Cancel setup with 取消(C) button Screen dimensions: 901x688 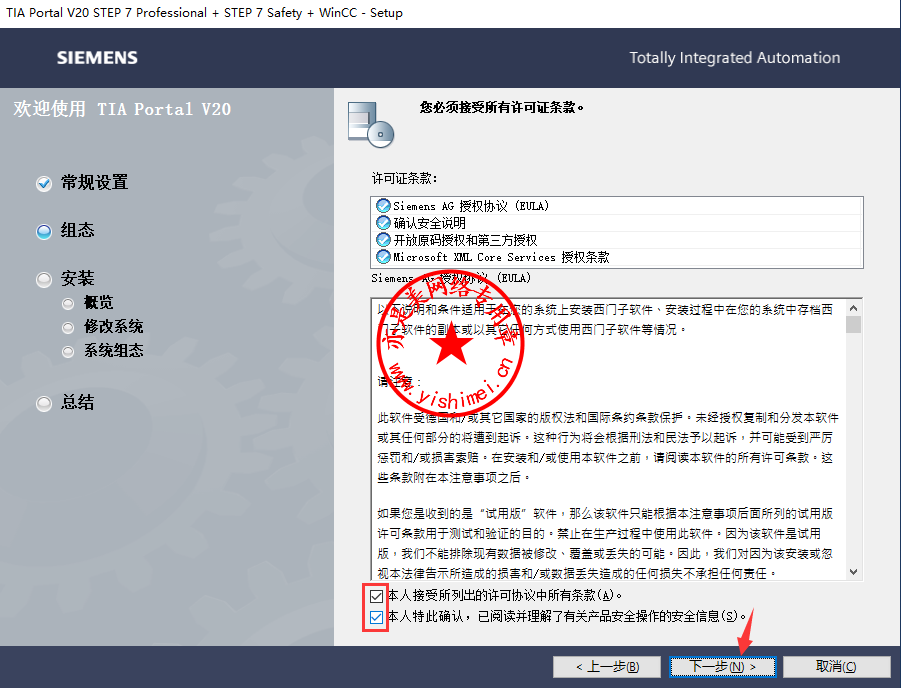pyautogui.click(x=837, y=667)
